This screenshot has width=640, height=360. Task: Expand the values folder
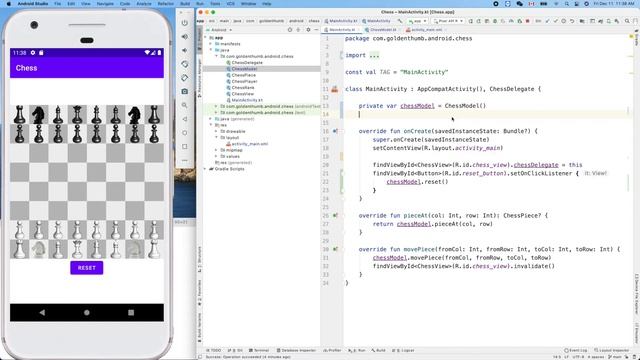[x=216, y=156]
